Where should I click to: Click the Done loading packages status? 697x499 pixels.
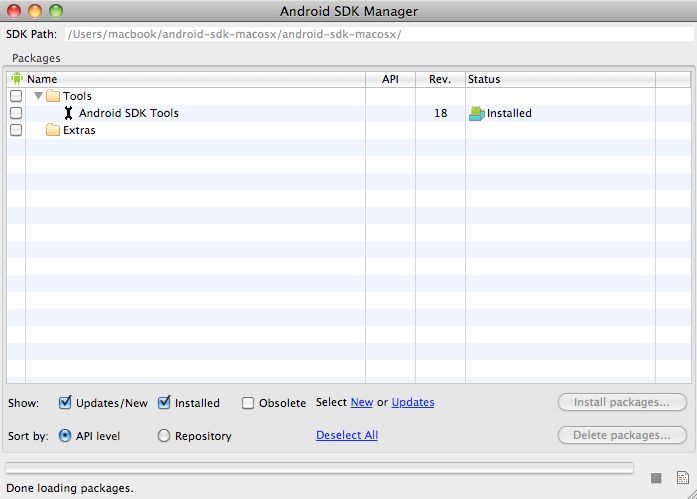click(x=70, y=488)
